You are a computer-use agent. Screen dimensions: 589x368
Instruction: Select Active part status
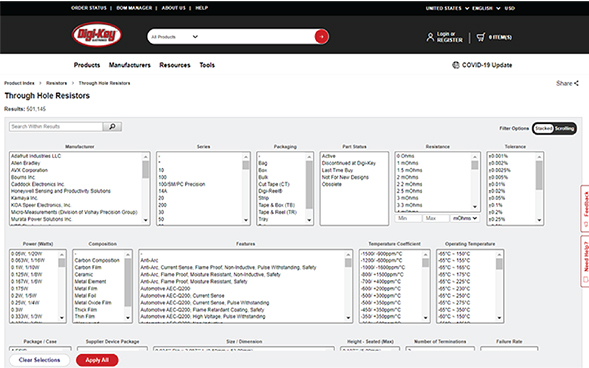[329, 156]
